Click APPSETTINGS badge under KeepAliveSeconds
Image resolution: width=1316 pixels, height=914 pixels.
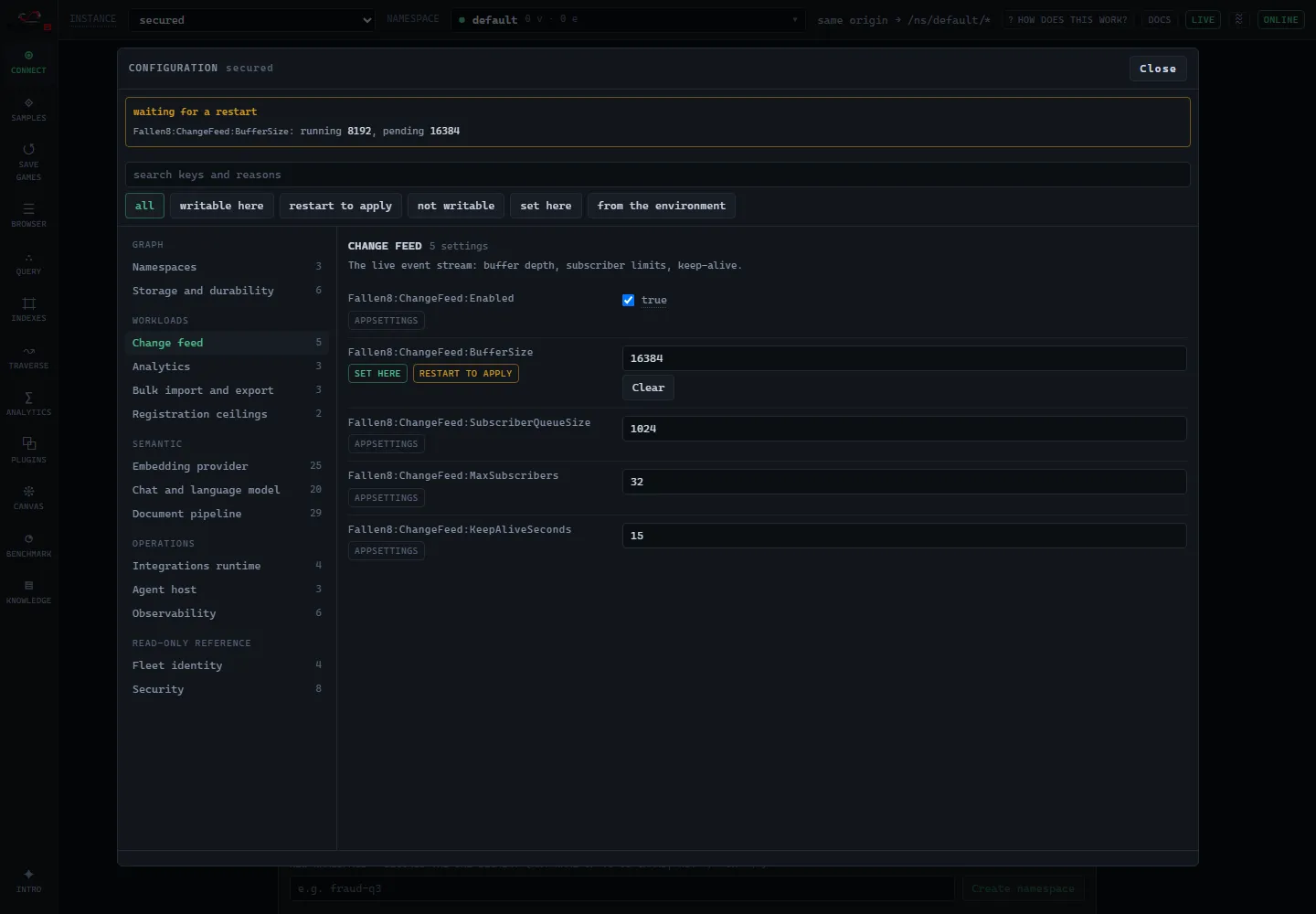coord(387,551)
